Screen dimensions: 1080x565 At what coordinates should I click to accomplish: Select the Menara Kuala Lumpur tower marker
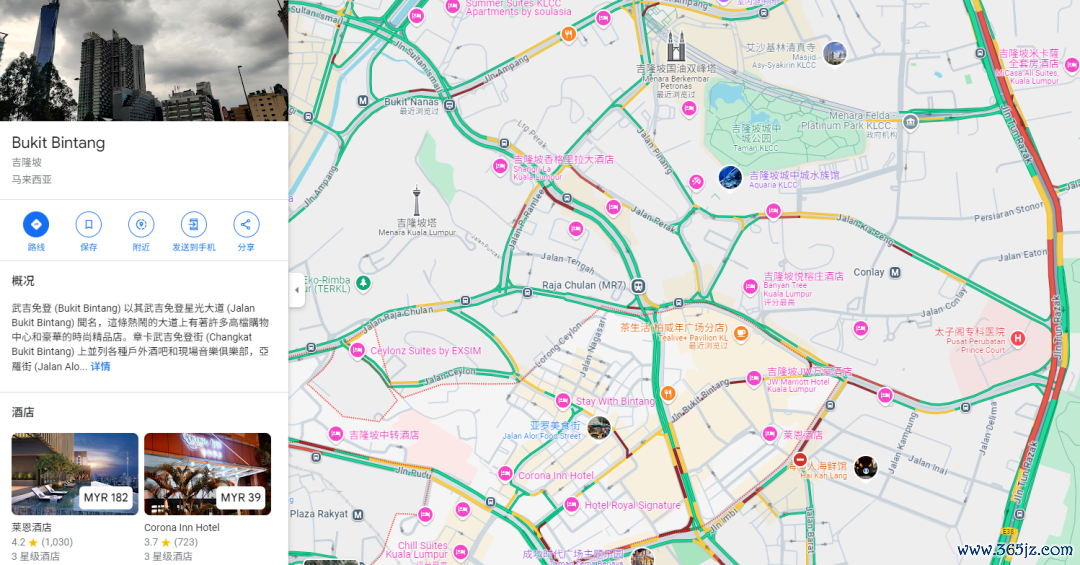(x=416, y=201)
